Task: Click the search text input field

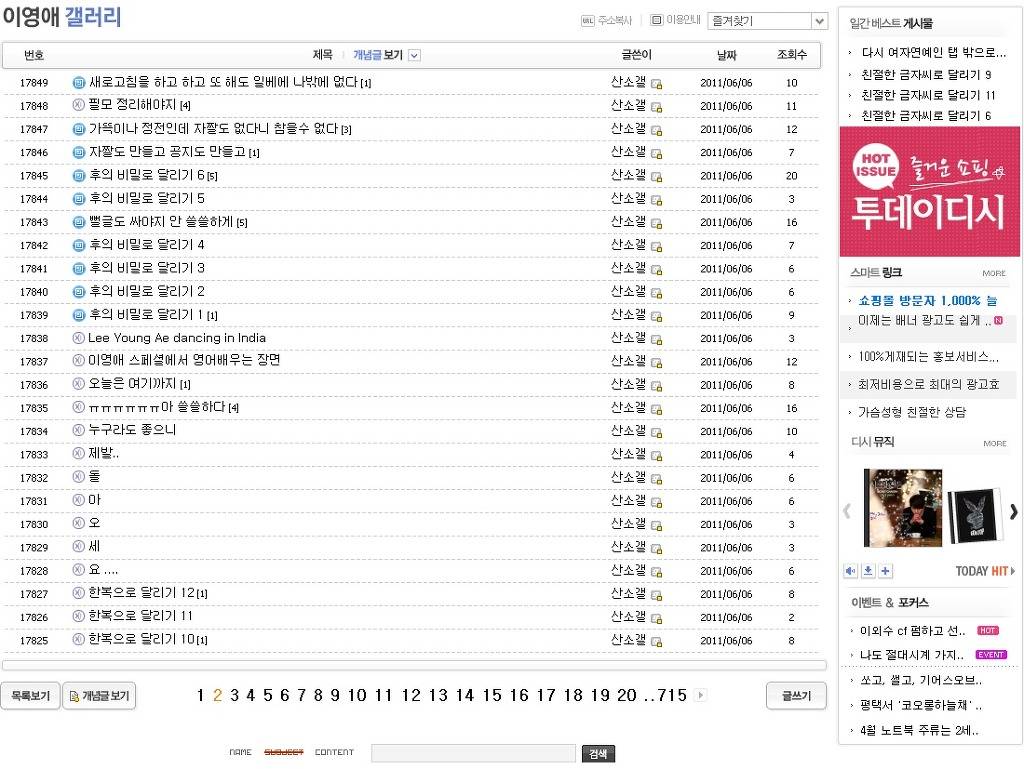Action: 473,753
